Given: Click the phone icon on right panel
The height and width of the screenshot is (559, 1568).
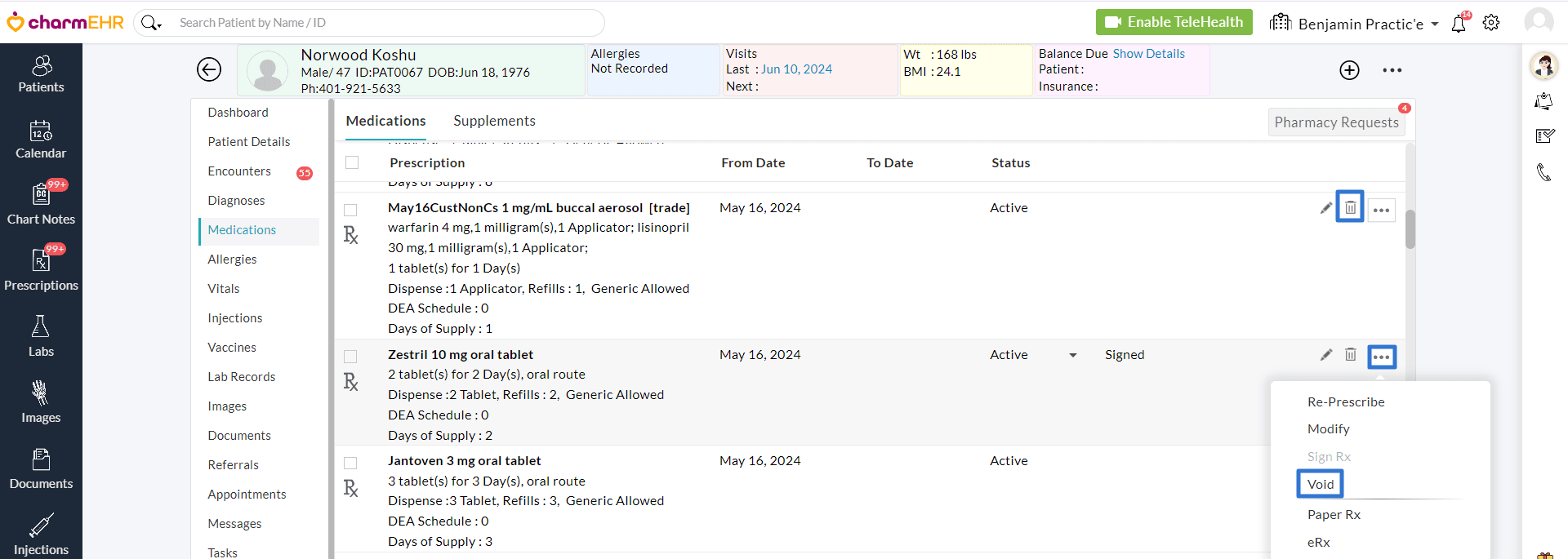Looking at the screenshot, I should (1543, 172).
